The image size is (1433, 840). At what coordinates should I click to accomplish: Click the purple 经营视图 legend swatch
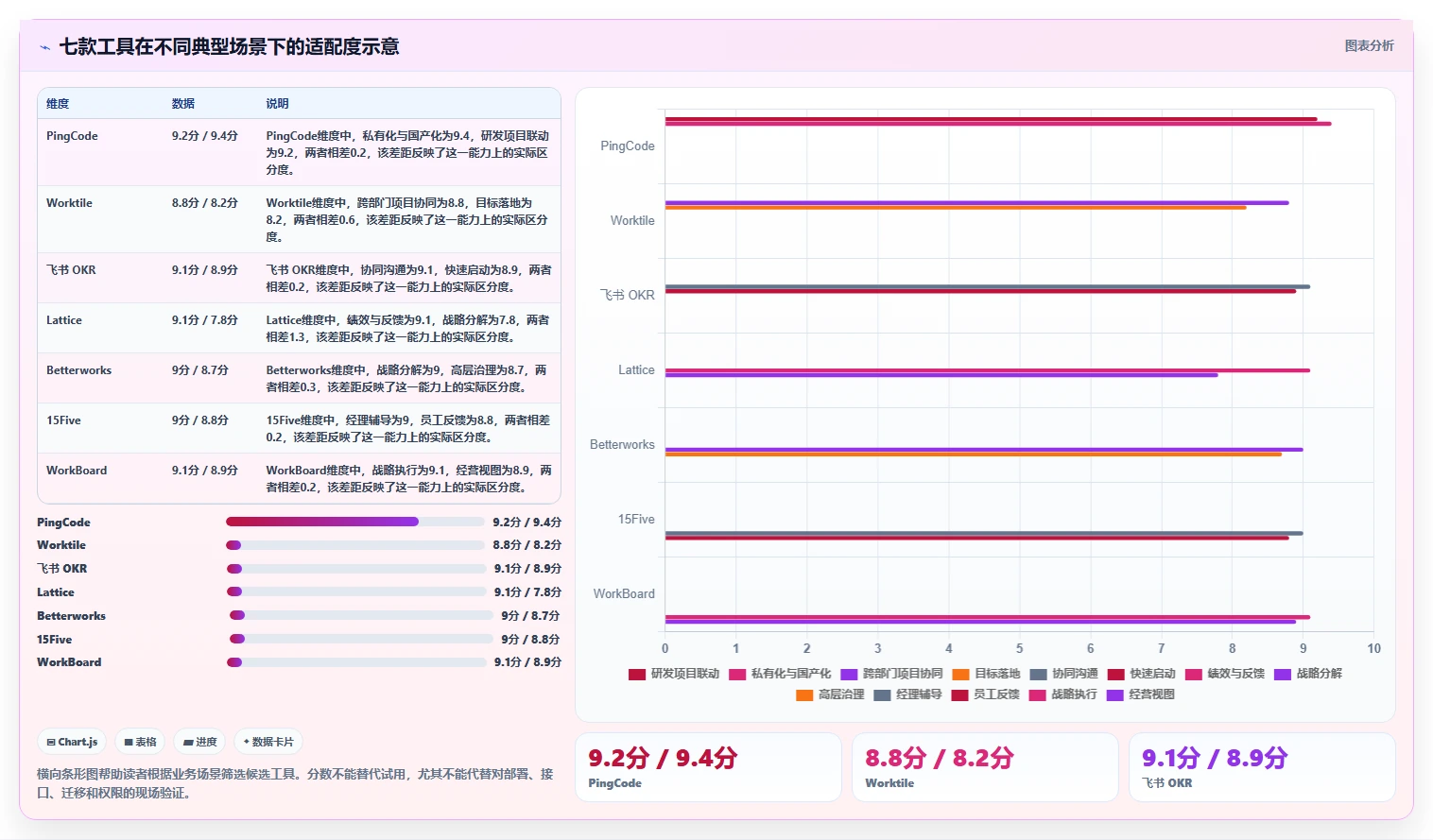(1114, 695)
